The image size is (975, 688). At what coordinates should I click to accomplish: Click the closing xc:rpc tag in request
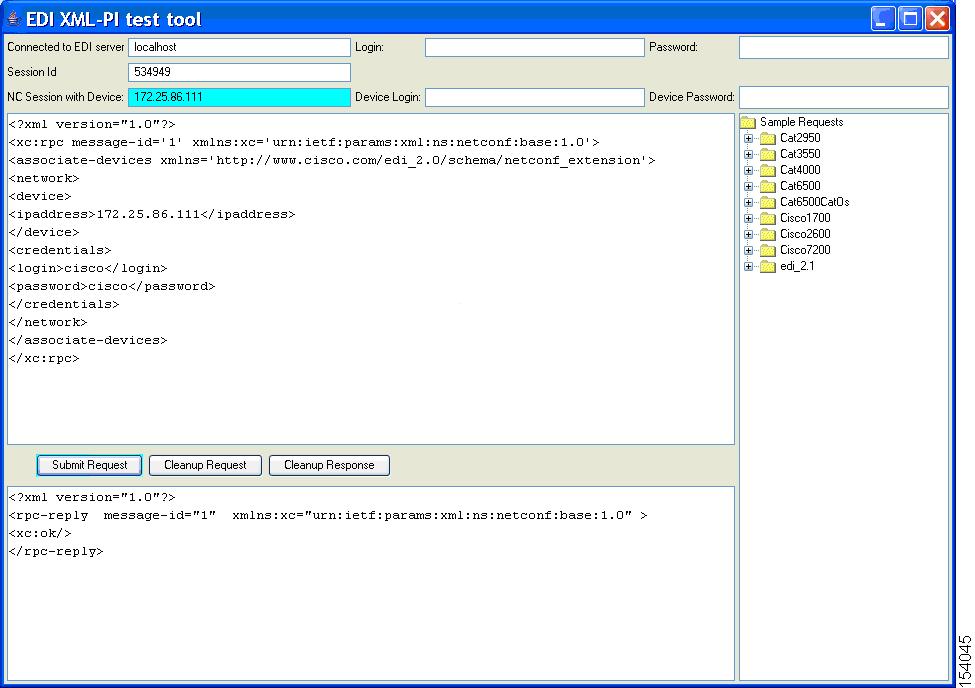point(44,359)
